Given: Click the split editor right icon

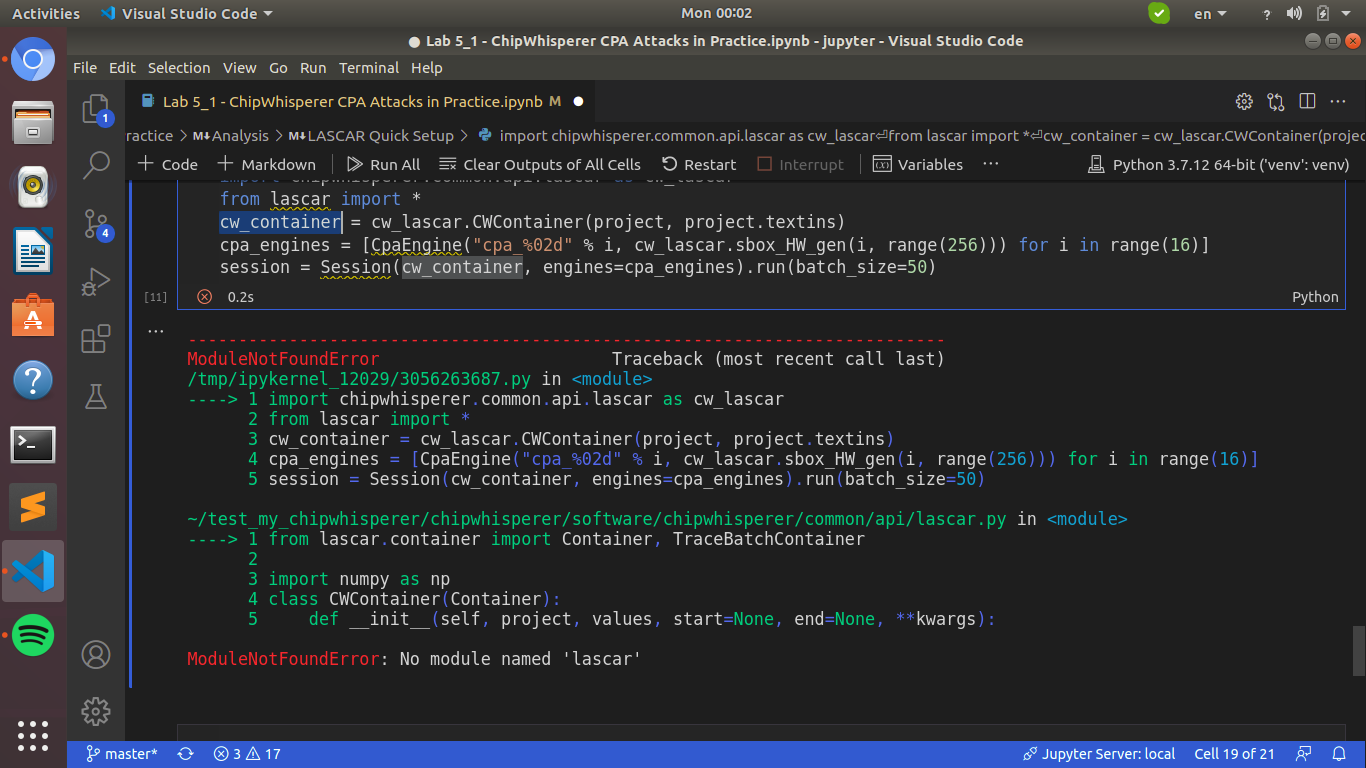Looking at the screenshot, I should (1307, 101).
